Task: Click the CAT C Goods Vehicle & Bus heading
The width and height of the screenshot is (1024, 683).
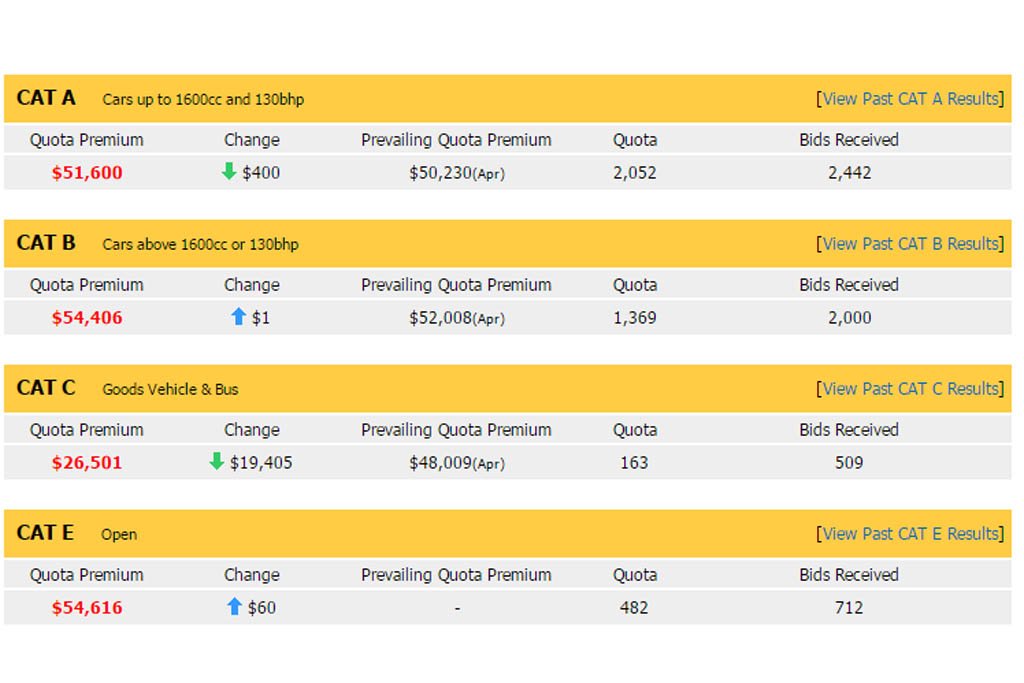Action: click(x=170, y=389)
